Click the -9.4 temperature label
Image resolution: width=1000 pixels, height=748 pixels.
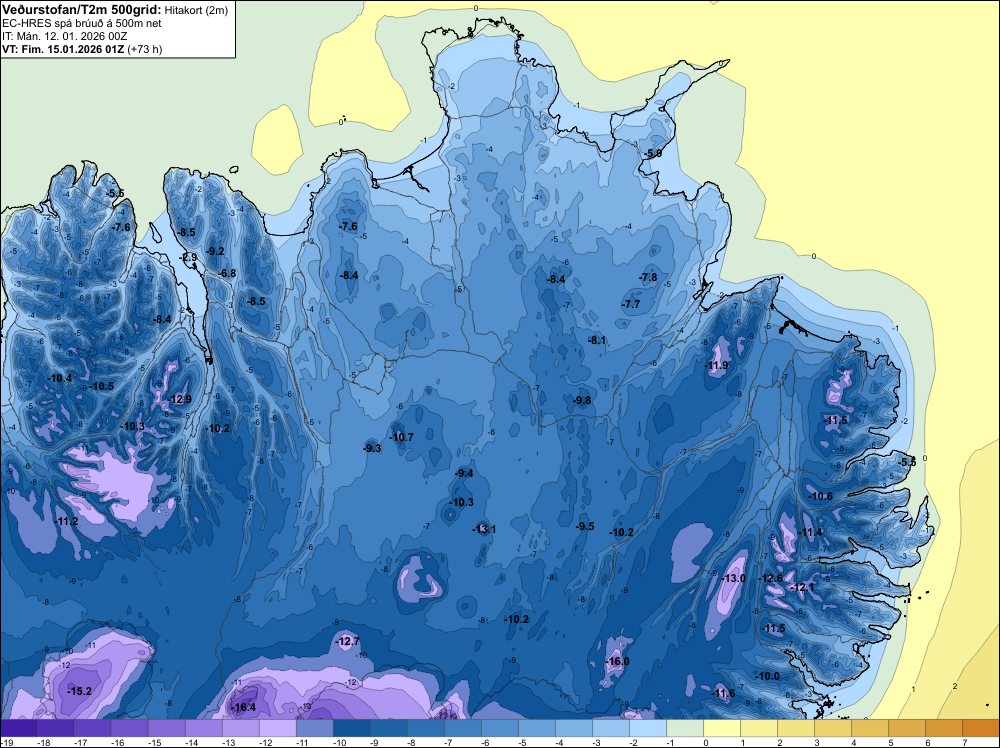[463, 473]
